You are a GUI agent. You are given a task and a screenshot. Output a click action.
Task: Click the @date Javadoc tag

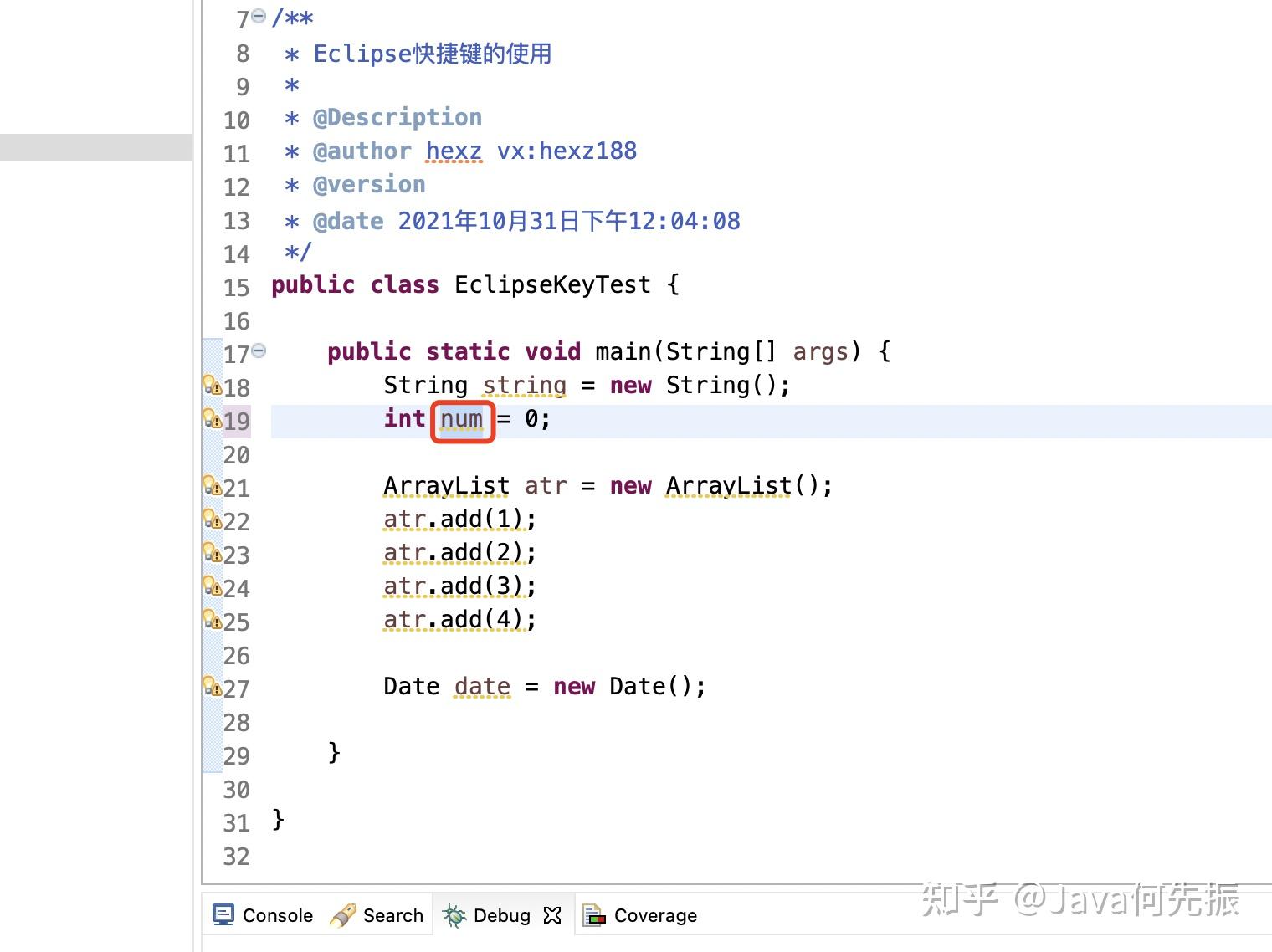(x=348, y=222)
